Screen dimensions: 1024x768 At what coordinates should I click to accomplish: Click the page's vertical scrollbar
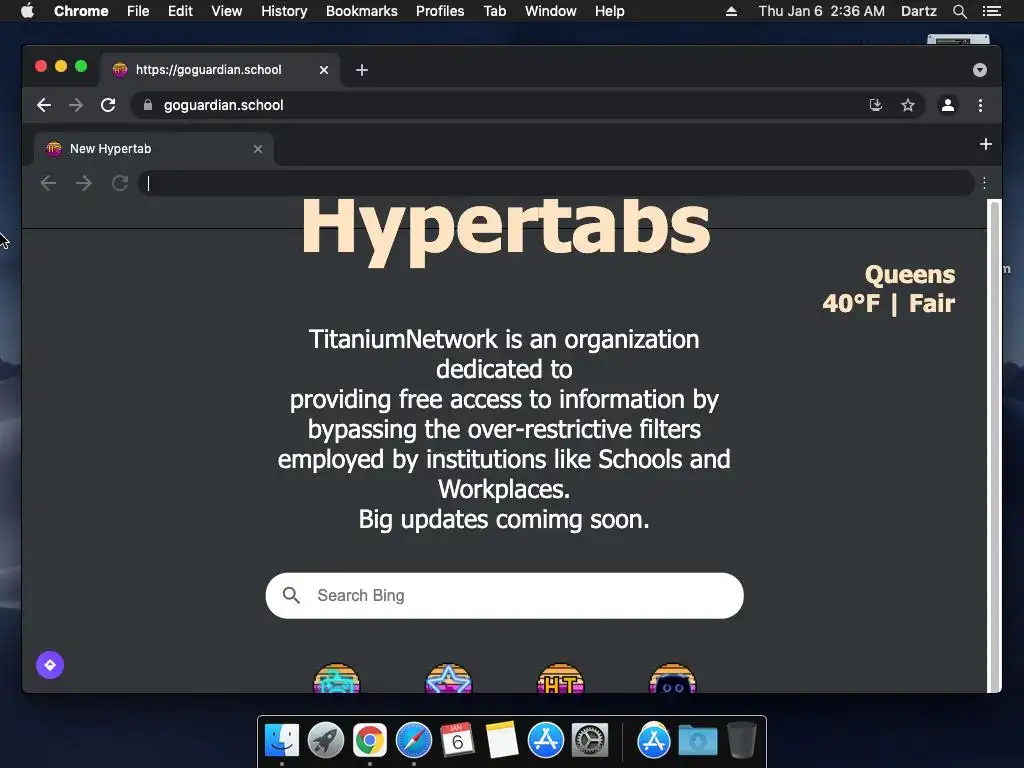pos(995,446)
